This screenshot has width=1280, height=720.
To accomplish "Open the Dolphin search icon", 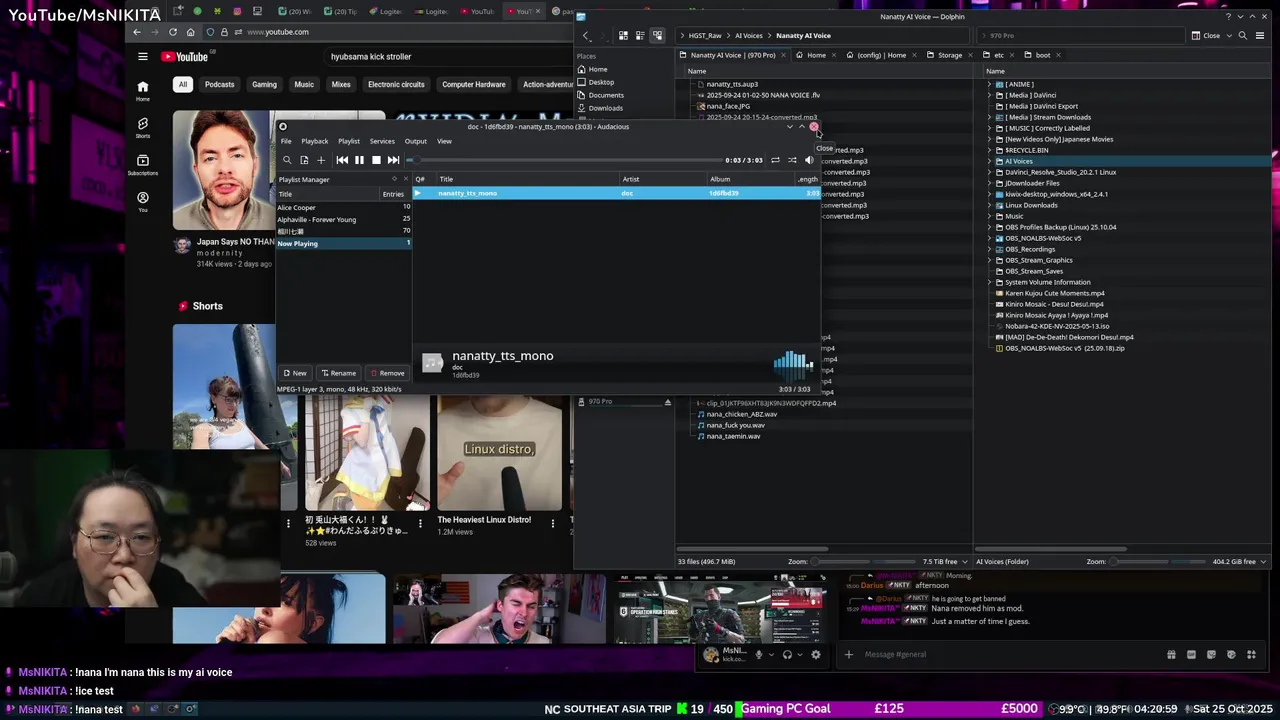I will 1243,35.
